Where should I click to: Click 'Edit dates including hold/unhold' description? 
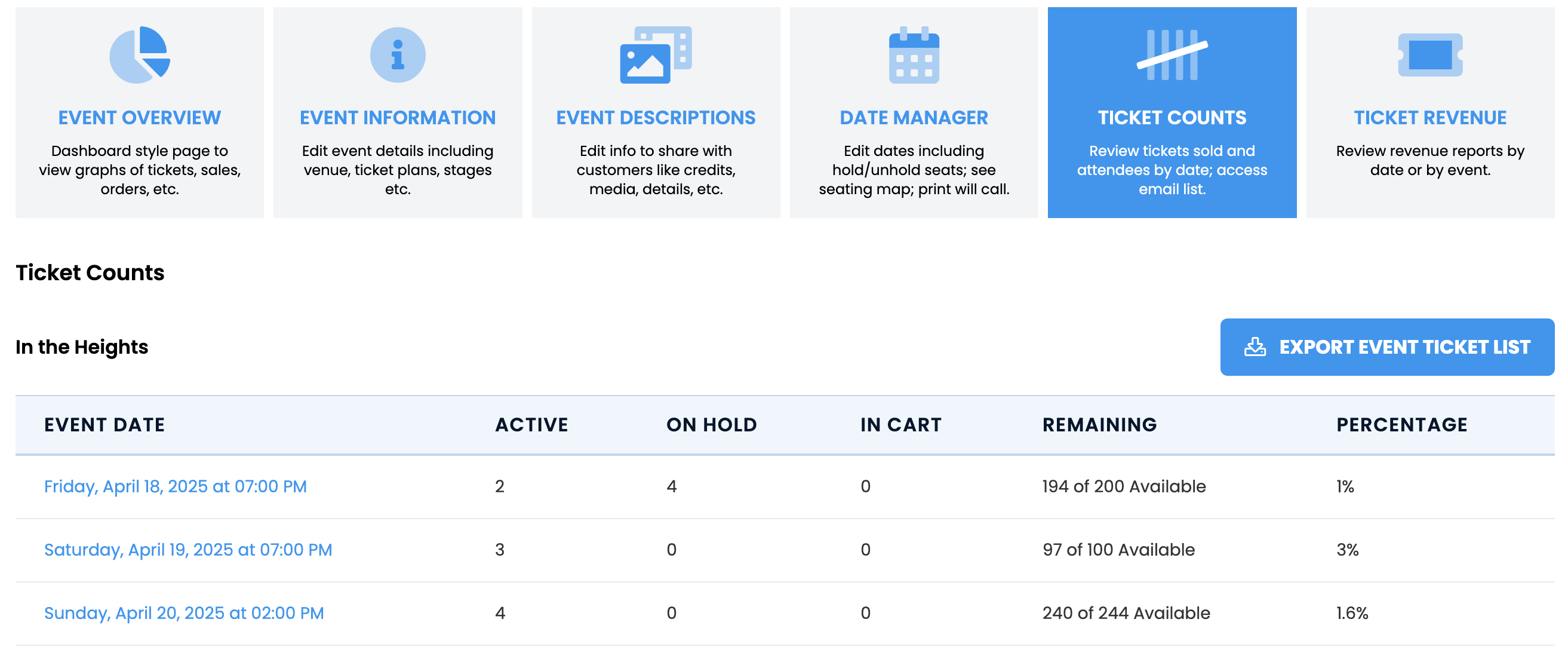(x=914, y=170)
